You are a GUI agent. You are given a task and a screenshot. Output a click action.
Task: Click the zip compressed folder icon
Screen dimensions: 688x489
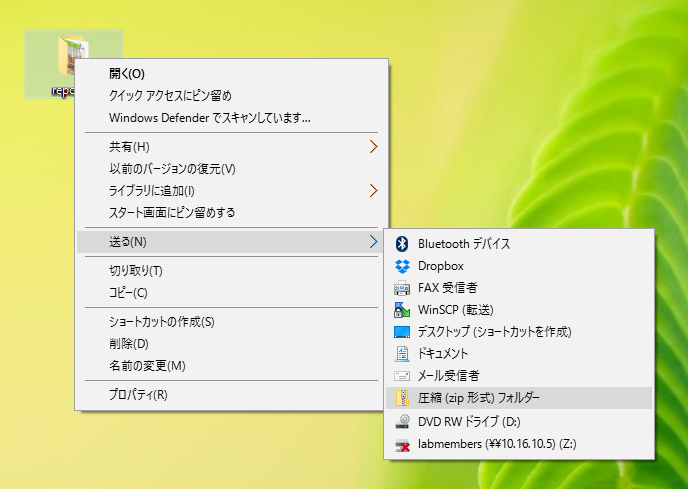[x=402, y=398]
